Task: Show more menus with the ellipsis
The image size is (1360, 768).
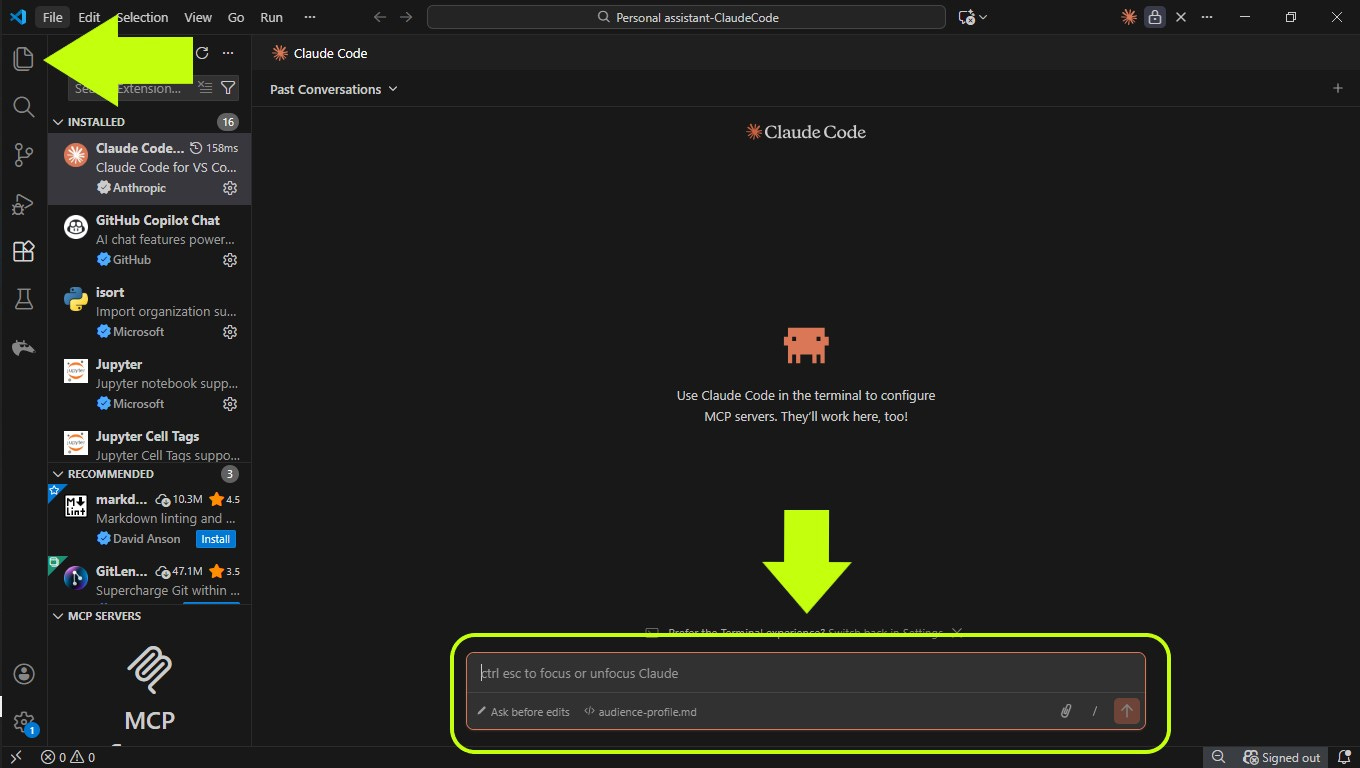Action: tap(310, 17)
